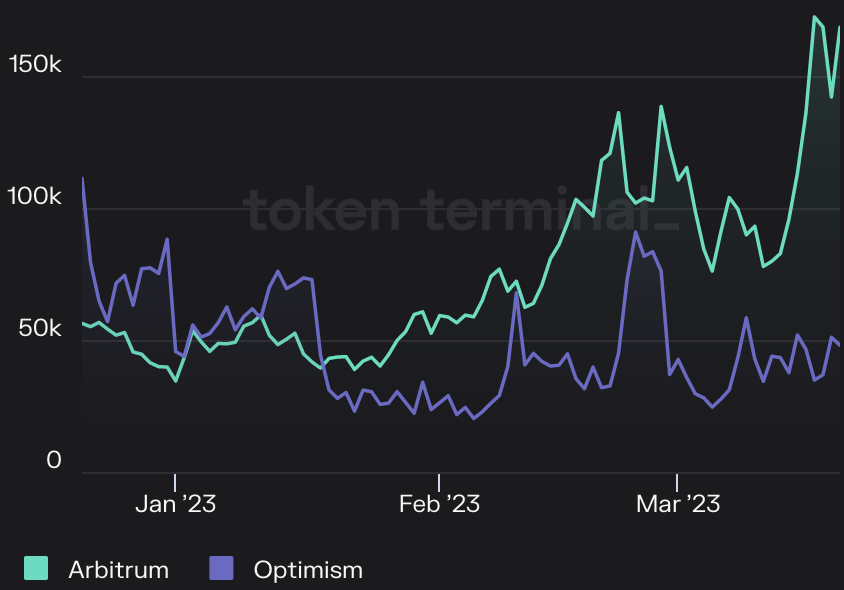This screenshot has width=844, height=590.
Task: Select the Feb '23 x-axis label
Action: coord(439,504)
